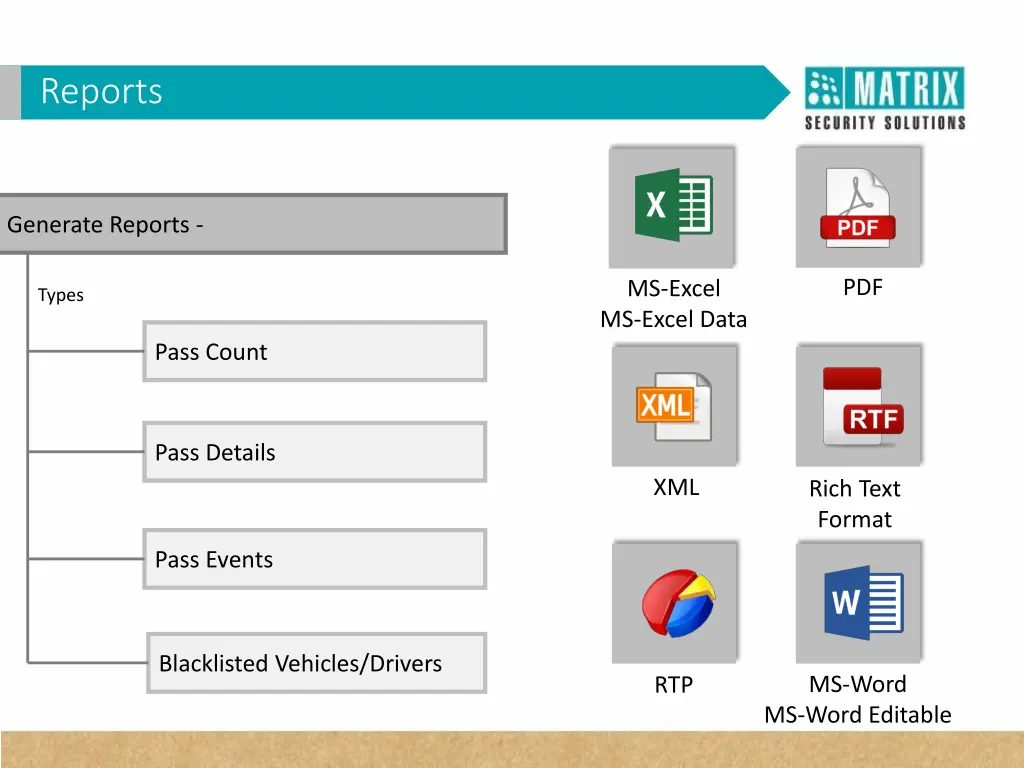Select the Pass Count report type
The width and height of the screenshot is (1024, 768).
pyautogui.click(x=314, y=352)
